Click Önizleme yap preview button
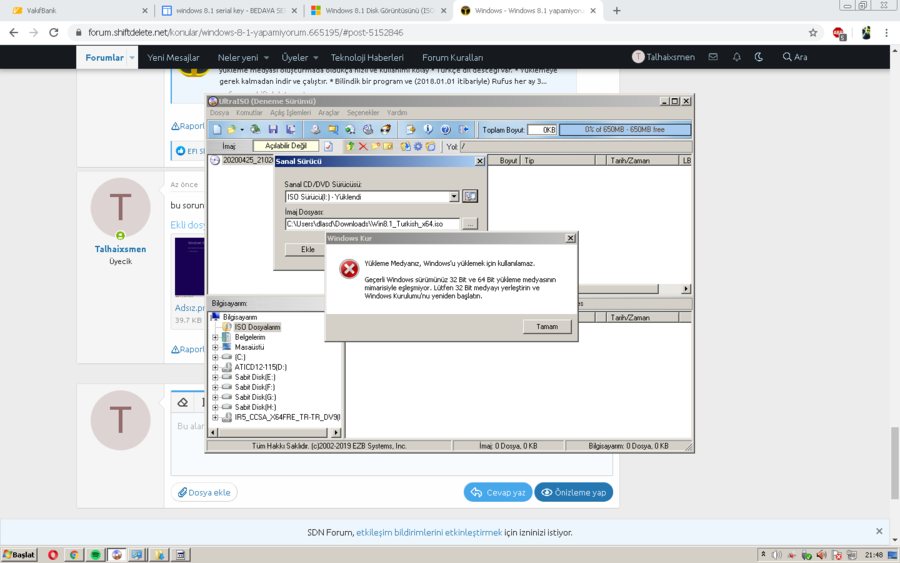Screen dimensions: 900x563 coord(573,492)
